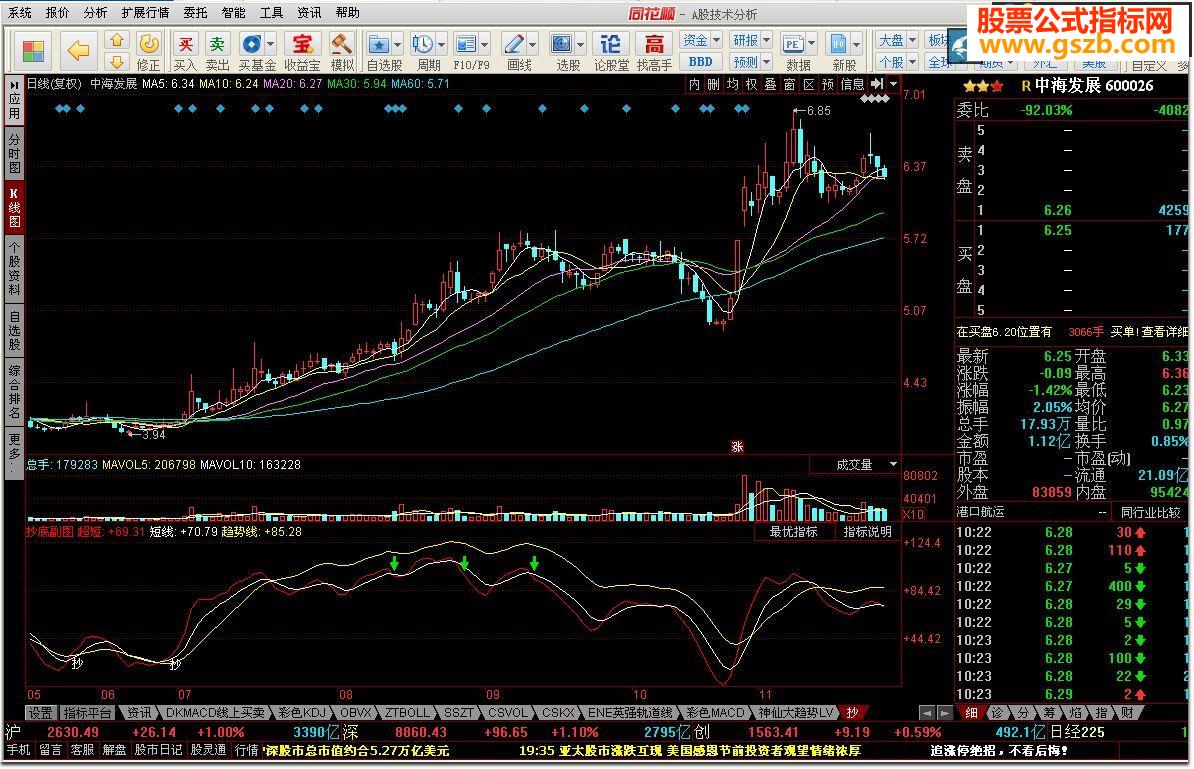The image size is (1194, 769).
Task: Click the 张 marker below candlesticks
Action: tap(736, 447)
